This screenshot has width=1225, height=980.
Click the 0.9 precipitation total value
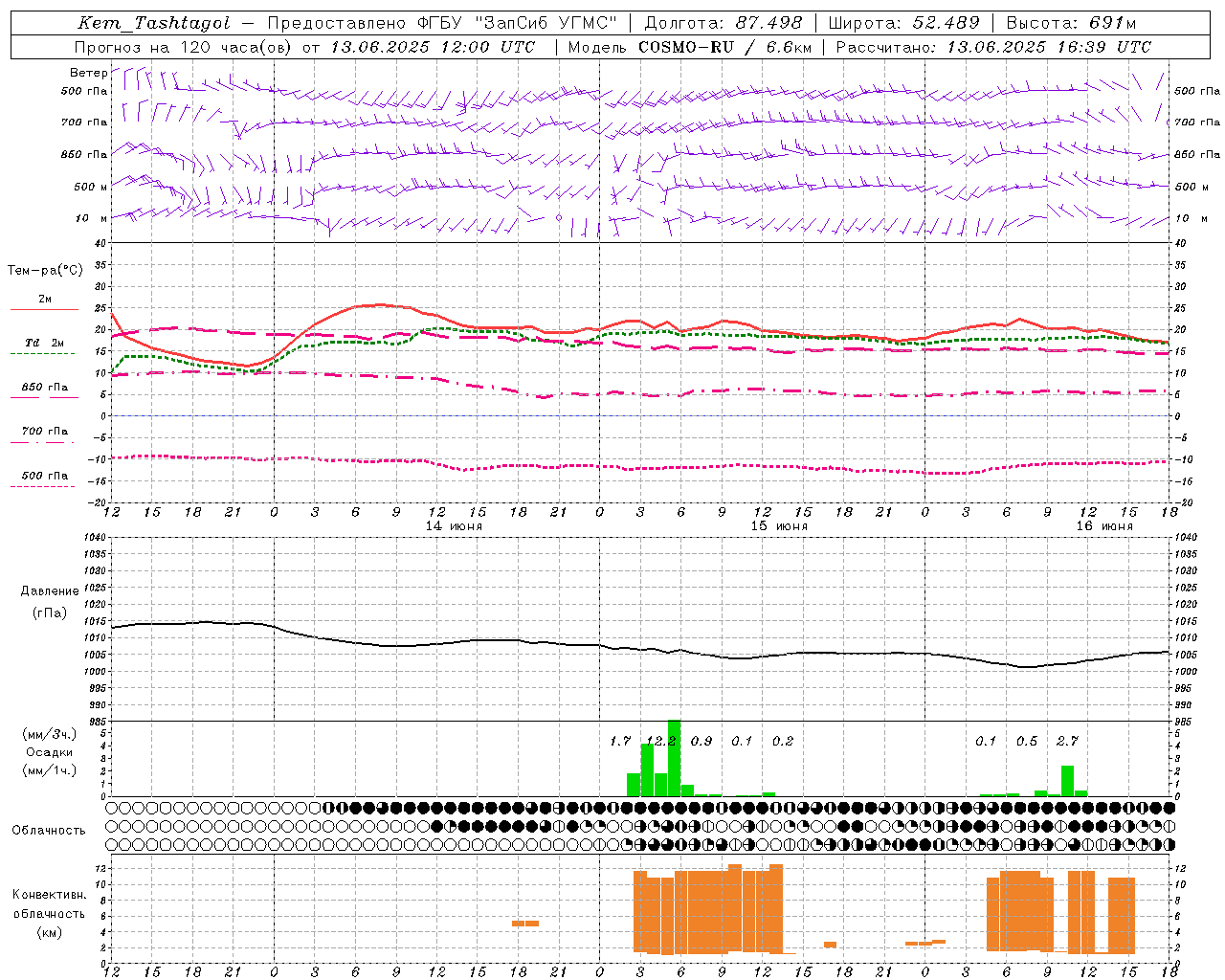[702, 741]
